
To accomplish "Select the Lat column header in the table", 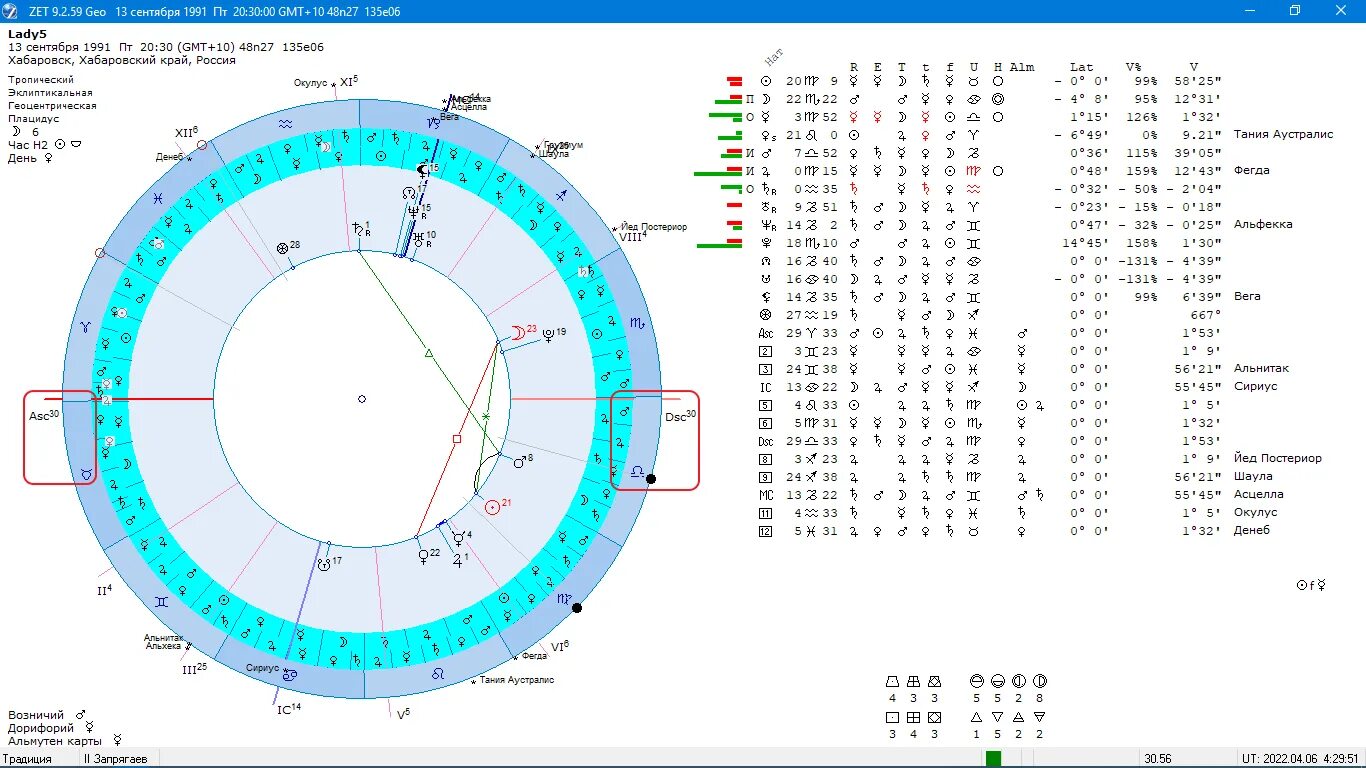I will pos(1082,67).
